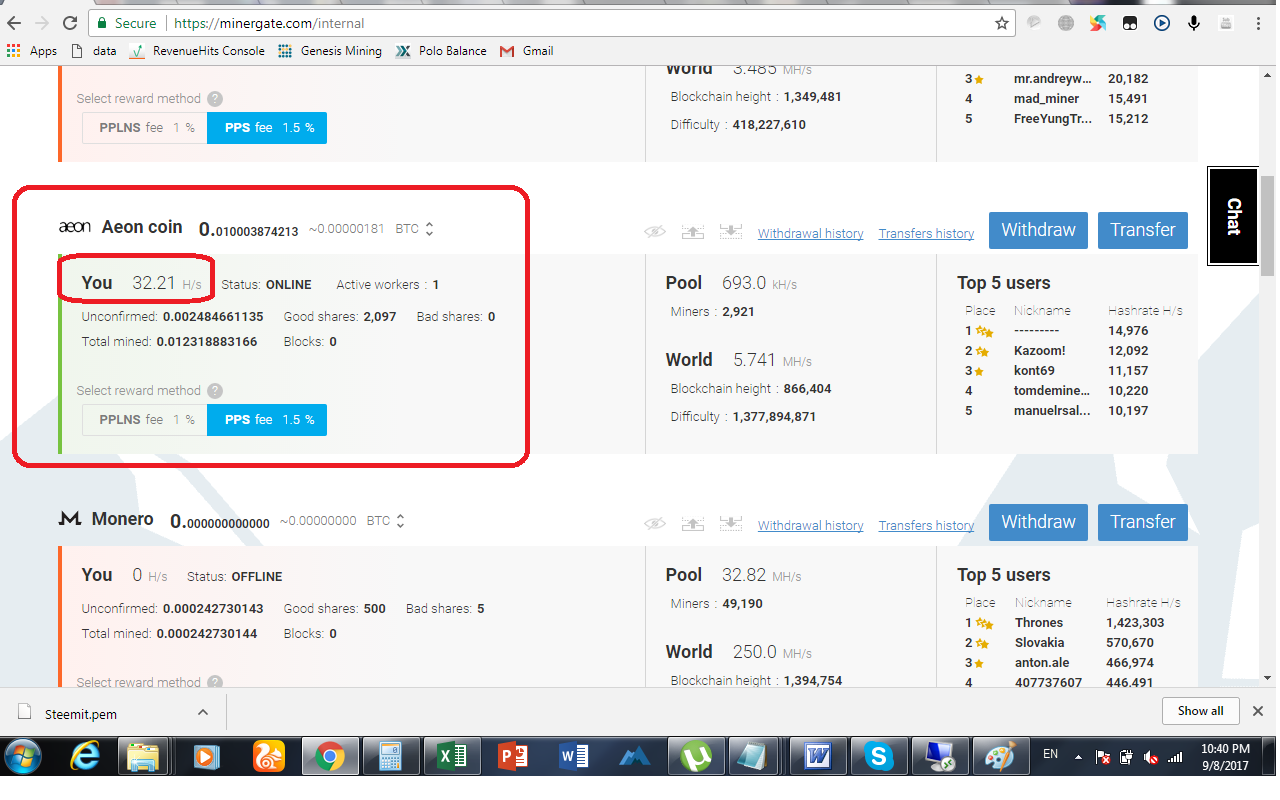Open Transfers history for Monero
Viewport: 1280px width, 800px height.
click(926, 526)
